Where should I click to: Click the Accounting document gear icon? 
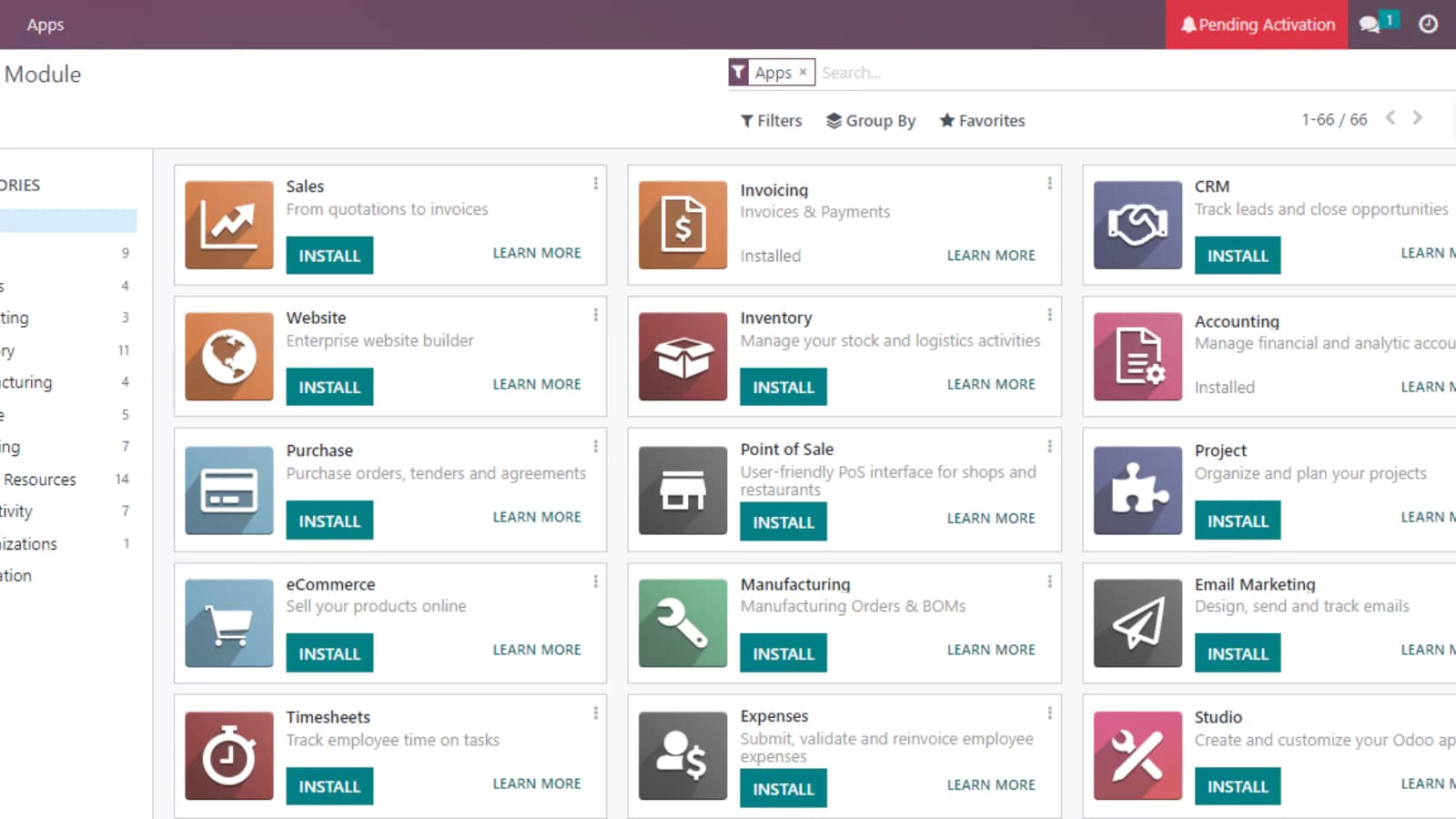pyautogui.click(x=1137, y=357)
